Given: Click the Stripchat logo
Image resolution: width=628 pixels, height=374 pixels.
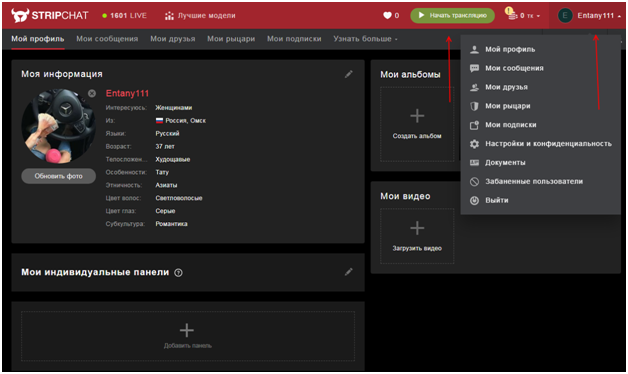Looking at the screenshot, I should (x=50, y=16).
